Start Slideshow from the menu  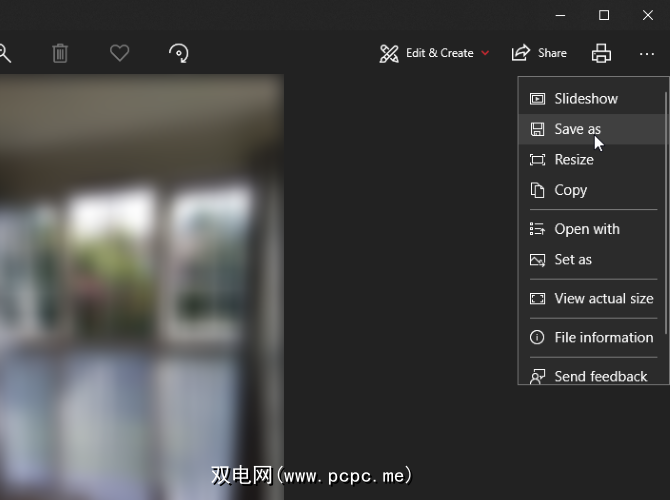click(x=591, y=99)
